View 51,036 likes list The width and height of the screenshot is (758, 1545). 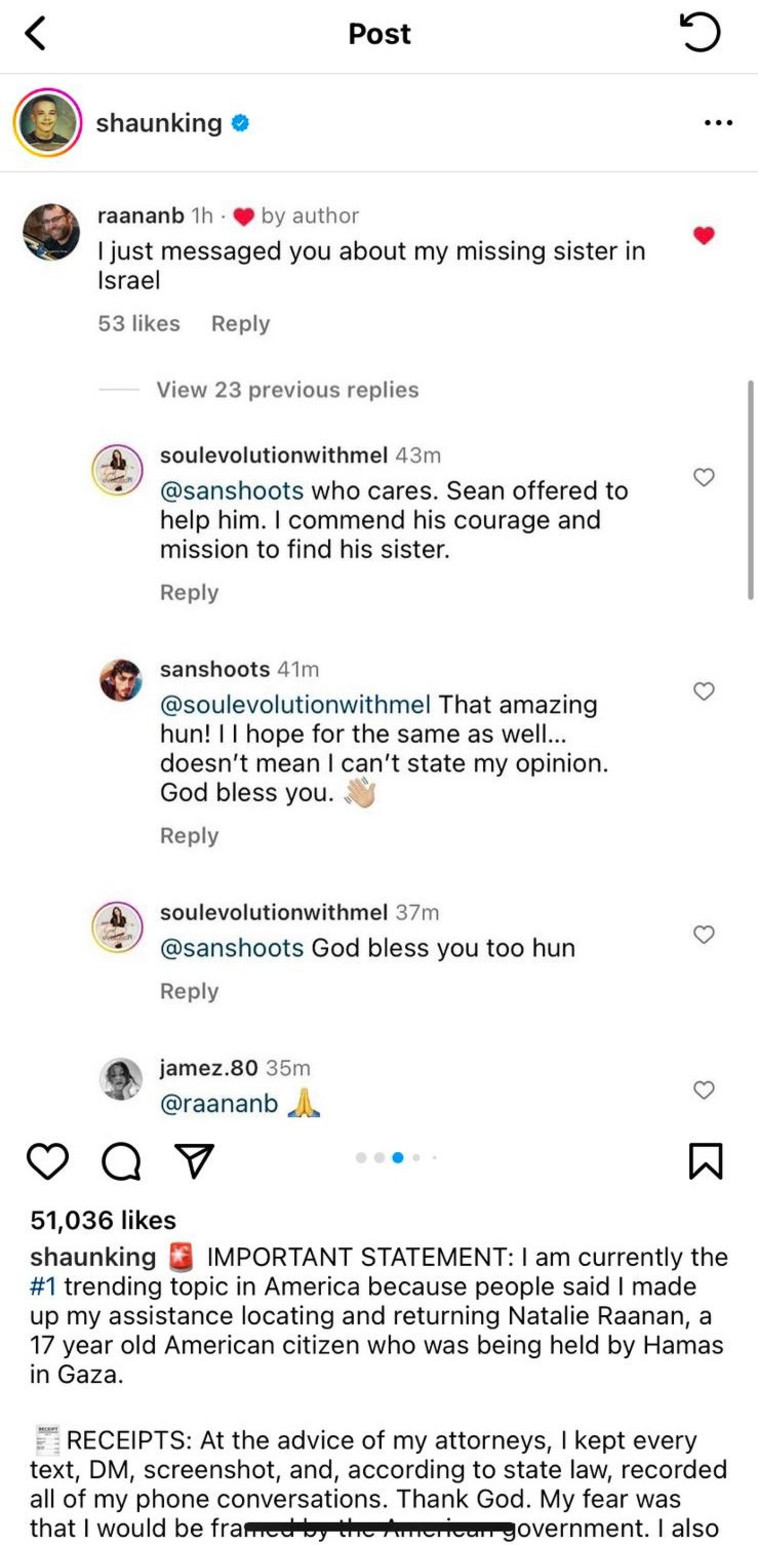click(x=103, y=1220)
